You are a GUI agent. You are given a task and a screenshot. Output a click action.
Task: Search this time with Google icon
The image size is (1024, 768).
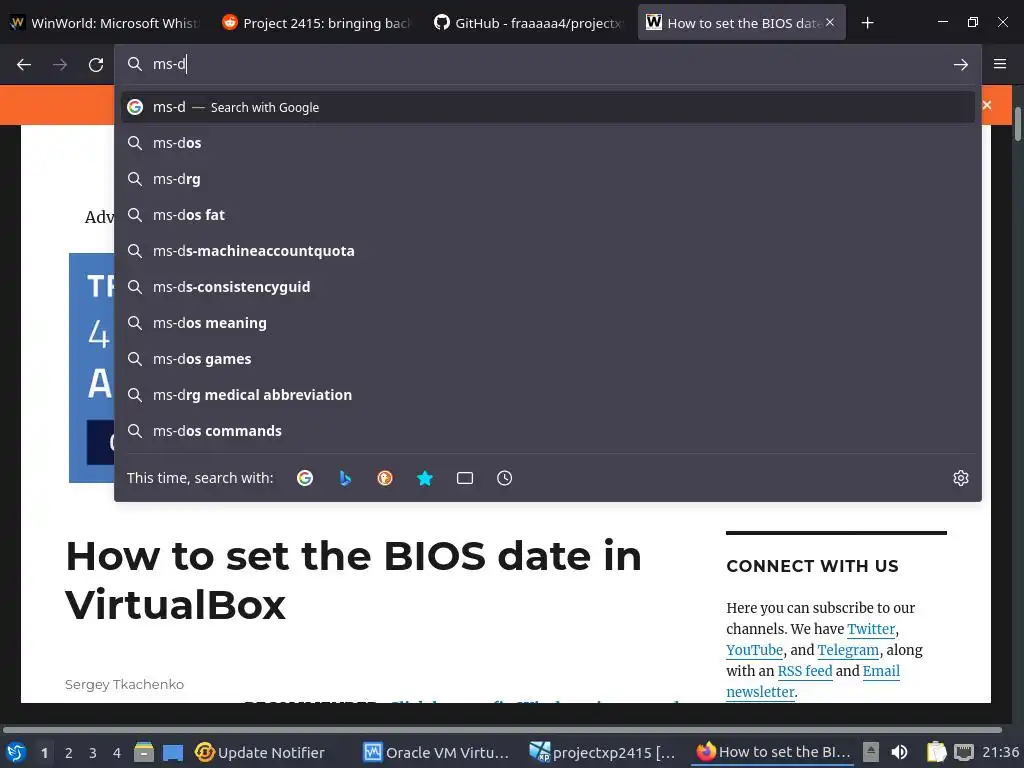coord(305,478)
